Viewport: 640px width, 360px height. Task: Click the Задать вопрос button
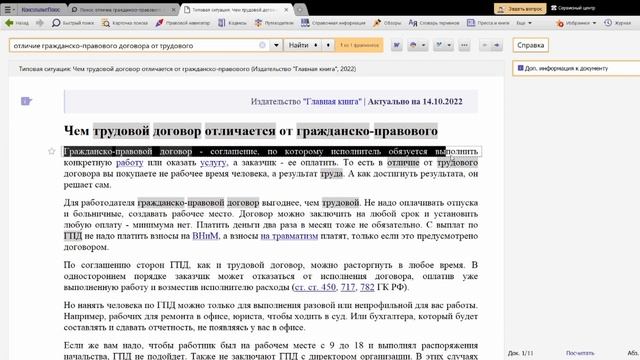pyautogui.click(x=520, y=9)
